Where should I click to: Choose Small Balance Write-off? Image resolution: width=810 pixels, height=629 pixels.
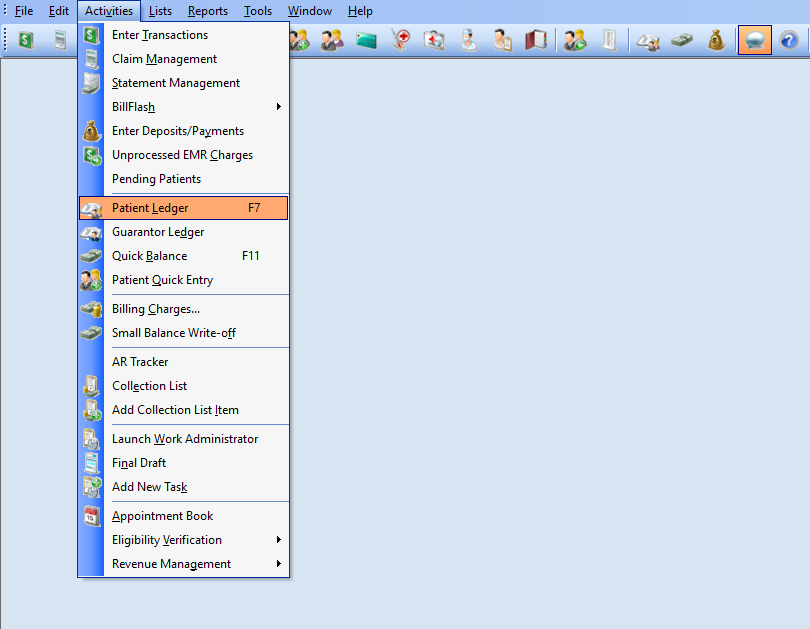click(174, 333)
